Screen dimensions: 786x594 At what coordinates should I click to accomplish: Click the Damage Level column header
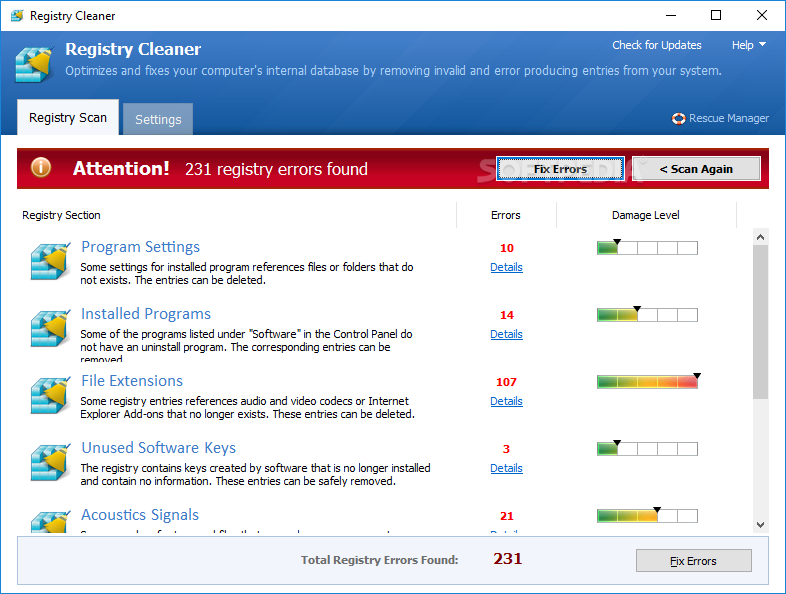pyautogui.click(x=646, y=215)
